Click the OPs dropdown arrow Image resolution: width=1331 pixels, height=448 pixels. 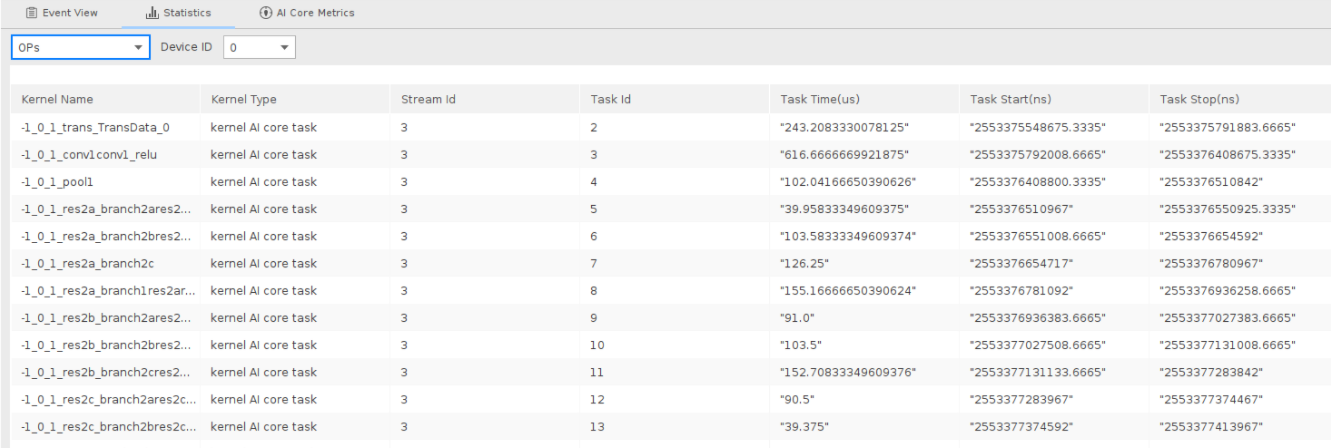pyautogui.click(x=137, y=48)
